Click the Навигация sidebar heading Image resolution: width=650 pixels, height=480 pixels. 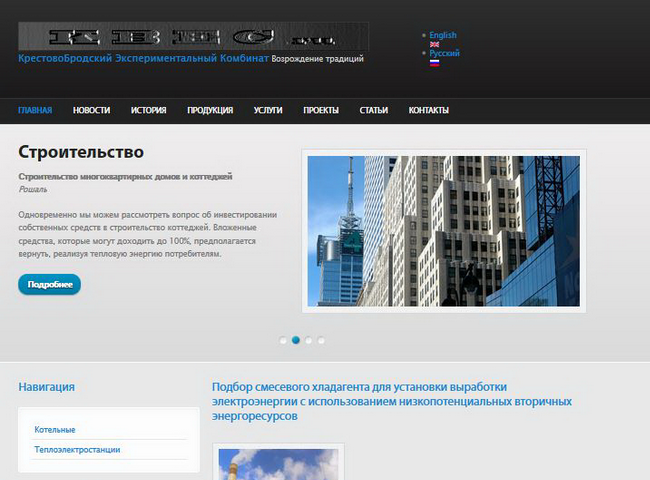(x=46, y=387)
